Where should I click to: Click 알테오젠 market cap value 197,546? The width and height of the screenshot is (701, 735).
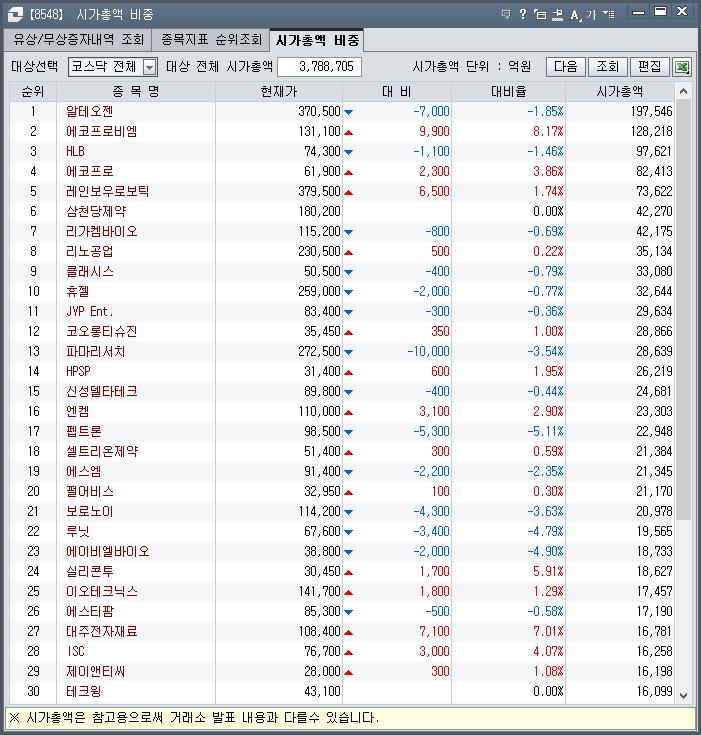pos(651,112)
